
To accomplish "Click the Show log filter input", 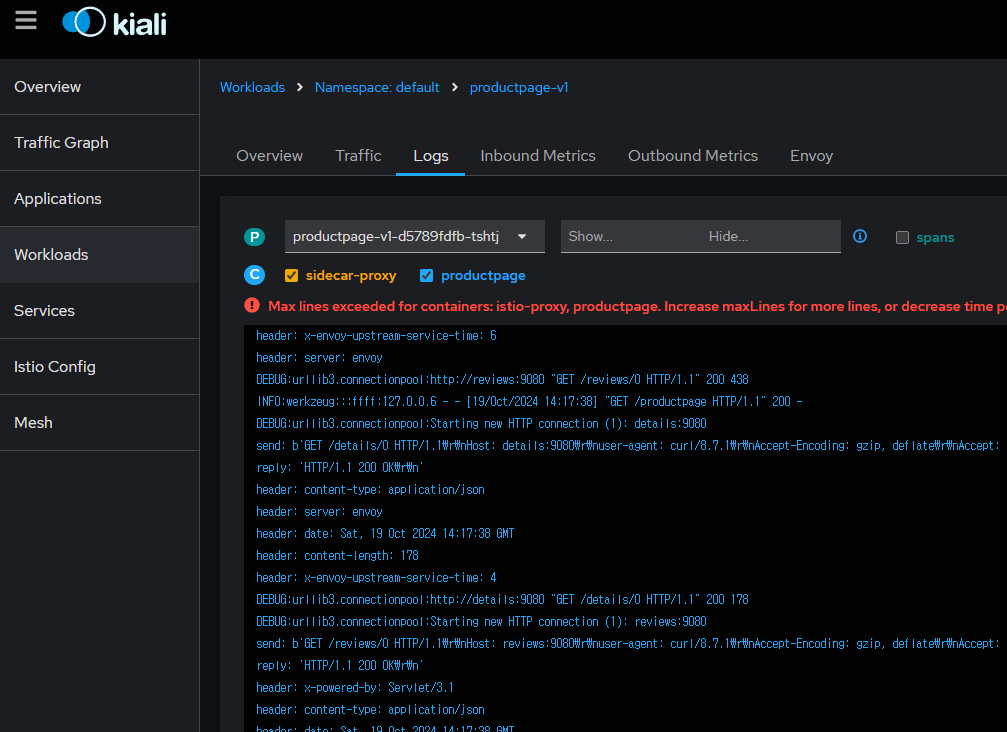I will pos(630,237).
